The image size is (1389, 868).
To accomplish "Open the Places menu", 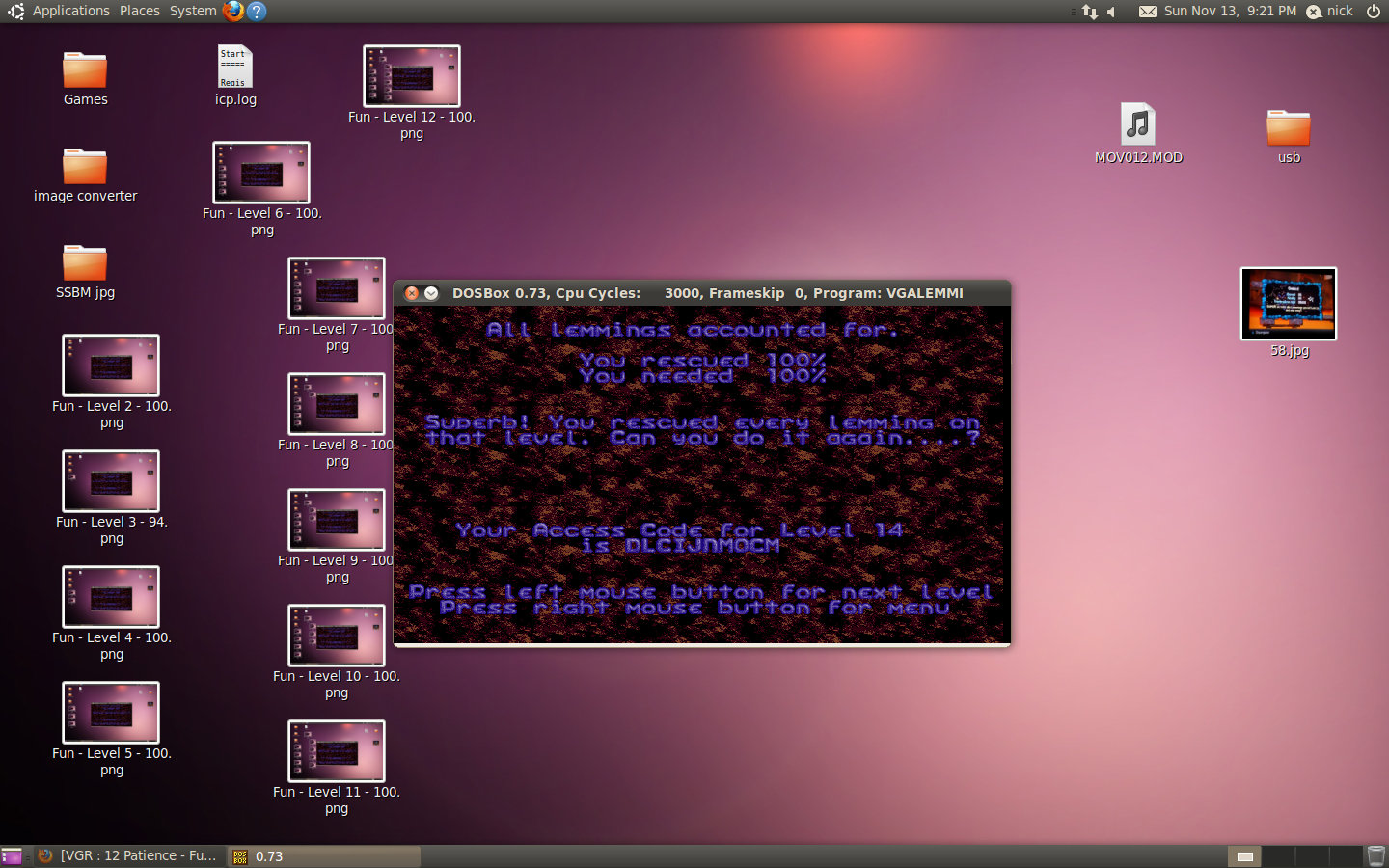I will click(140, 11).
